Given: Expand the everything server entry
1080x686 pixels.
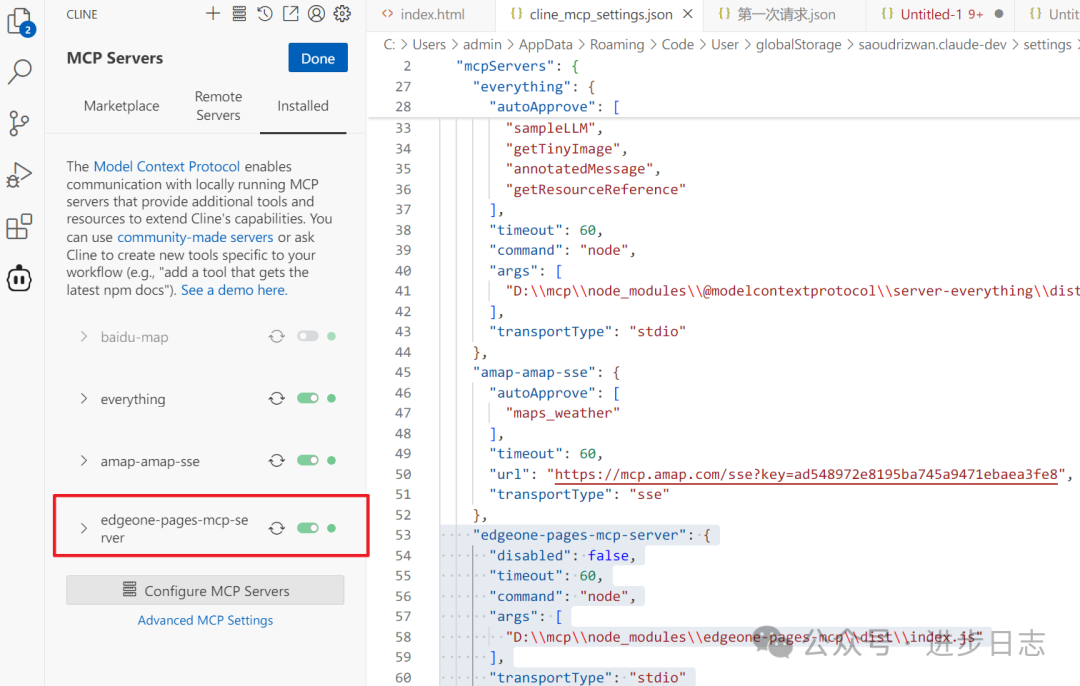Looking at the screenshot, I should pyautogui.click(x=84, y=398).
